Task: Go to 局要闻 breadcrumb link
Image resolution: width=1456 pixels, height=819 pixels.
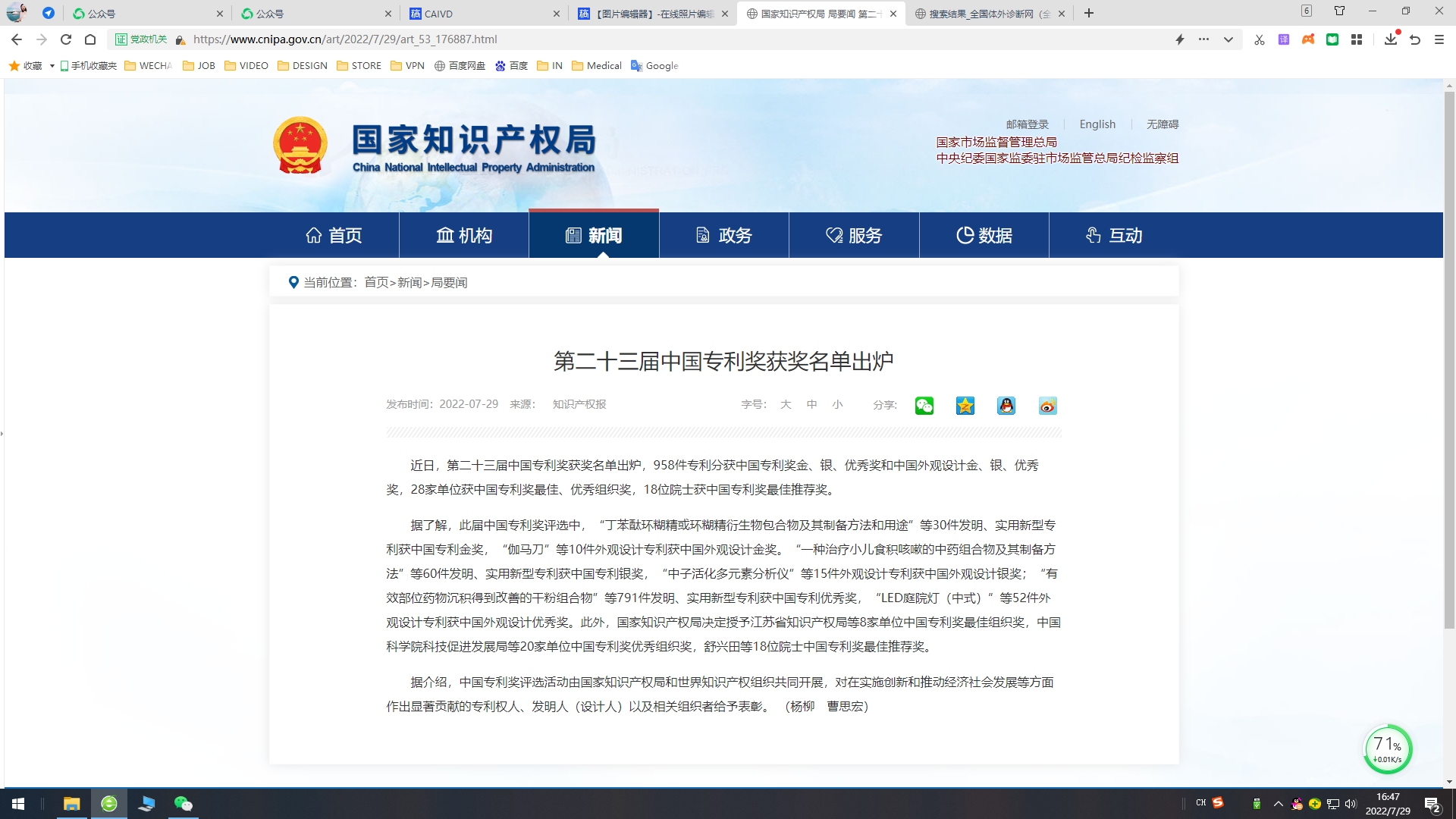Action: pos(449,282)
